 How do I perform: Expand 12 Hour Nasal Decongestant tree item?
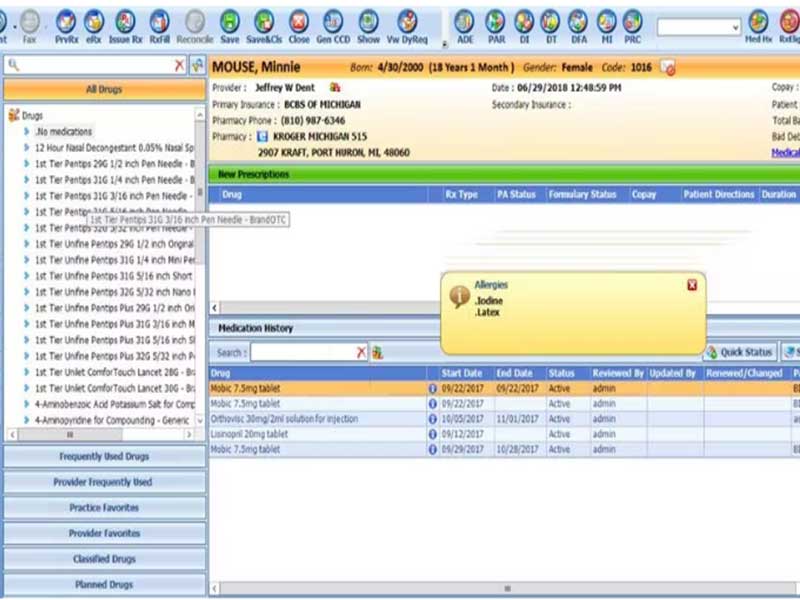point(26,148)
